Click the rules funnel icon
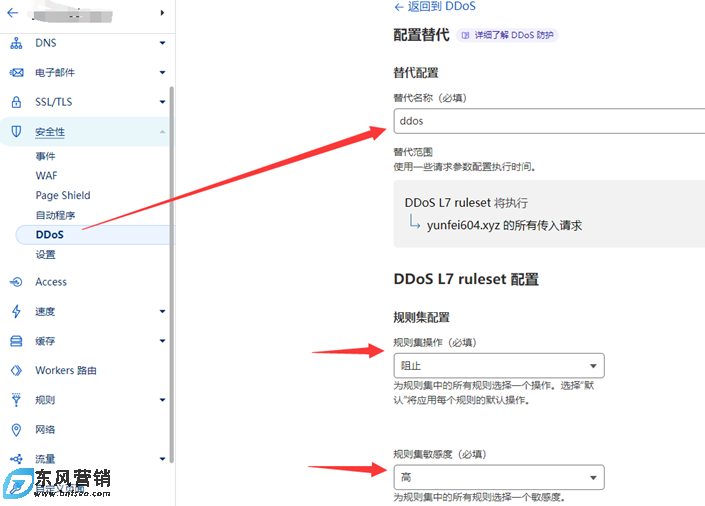 (x=16, y=400)
